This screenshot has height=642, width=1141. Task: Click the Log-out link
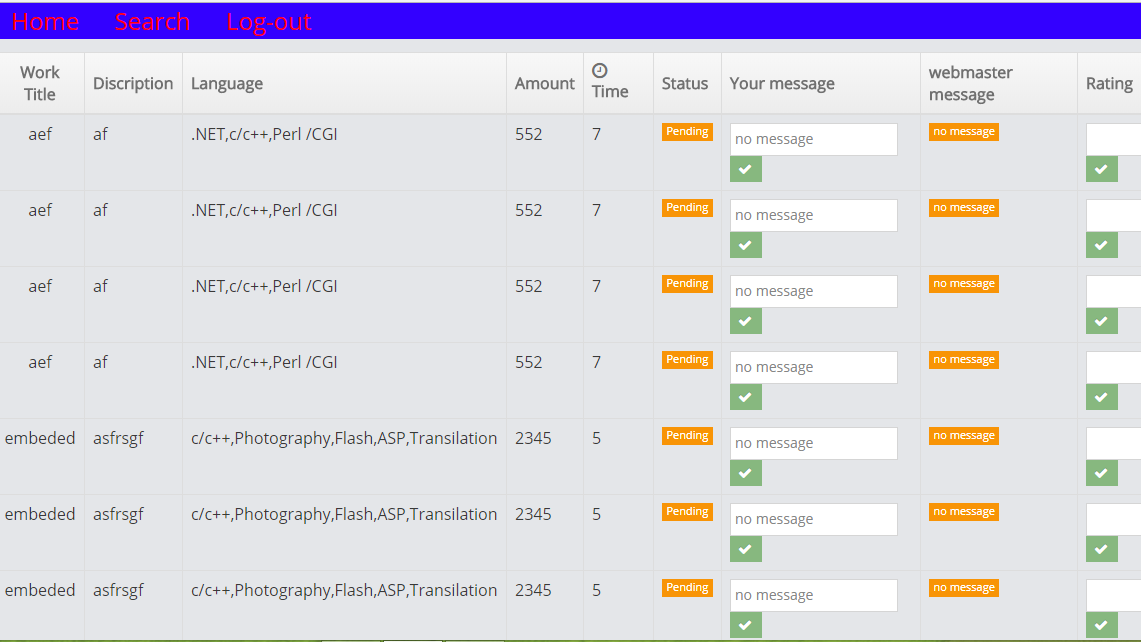coord(269,22)
